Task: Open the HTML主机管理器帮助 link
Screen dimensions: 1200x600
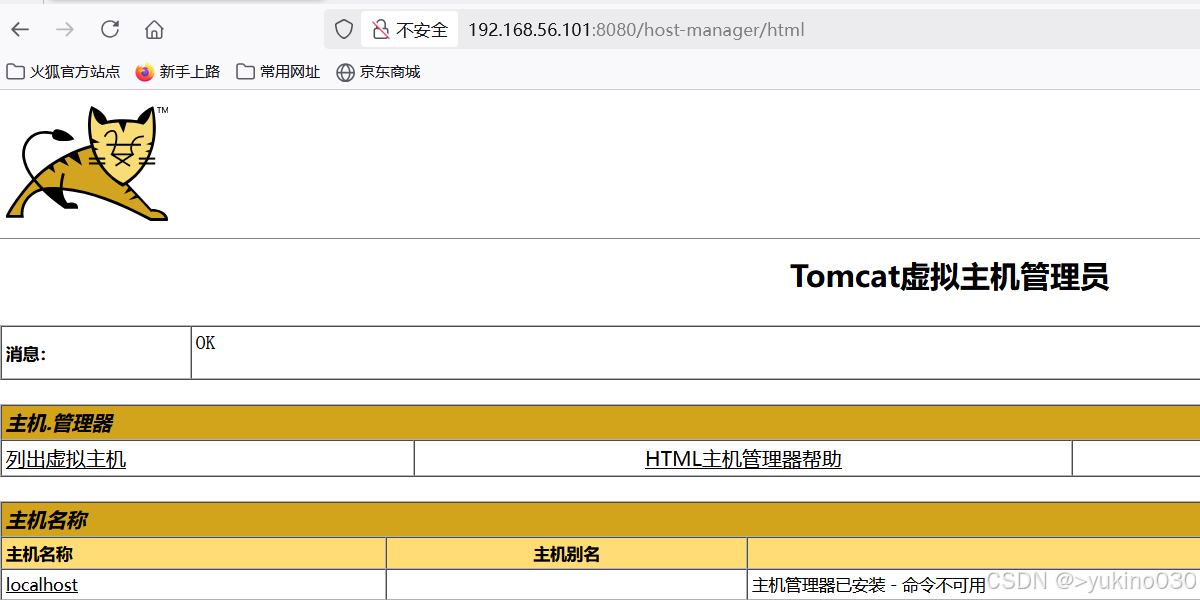Action: [x=743, y=460]
